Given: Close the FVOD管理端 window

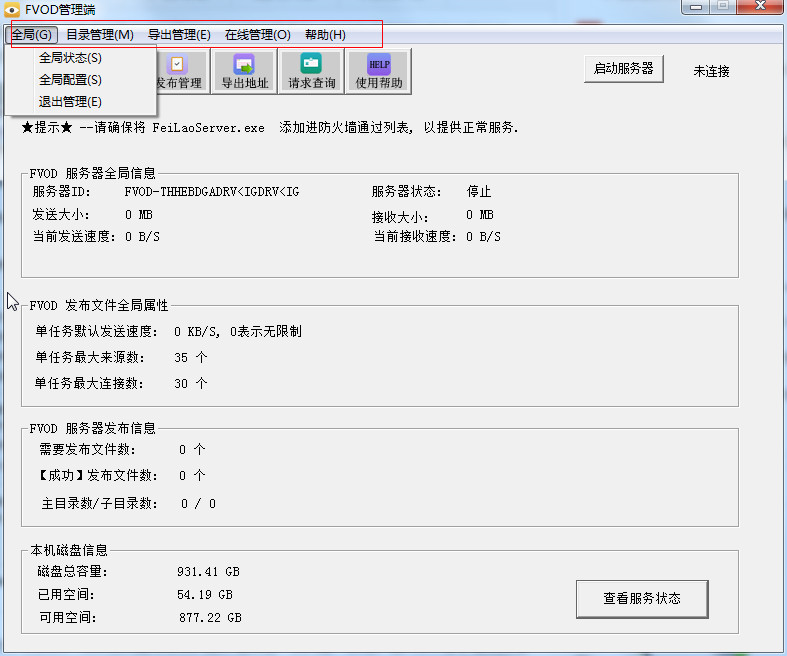Looking at the screenshot, I should coord(760,7).
